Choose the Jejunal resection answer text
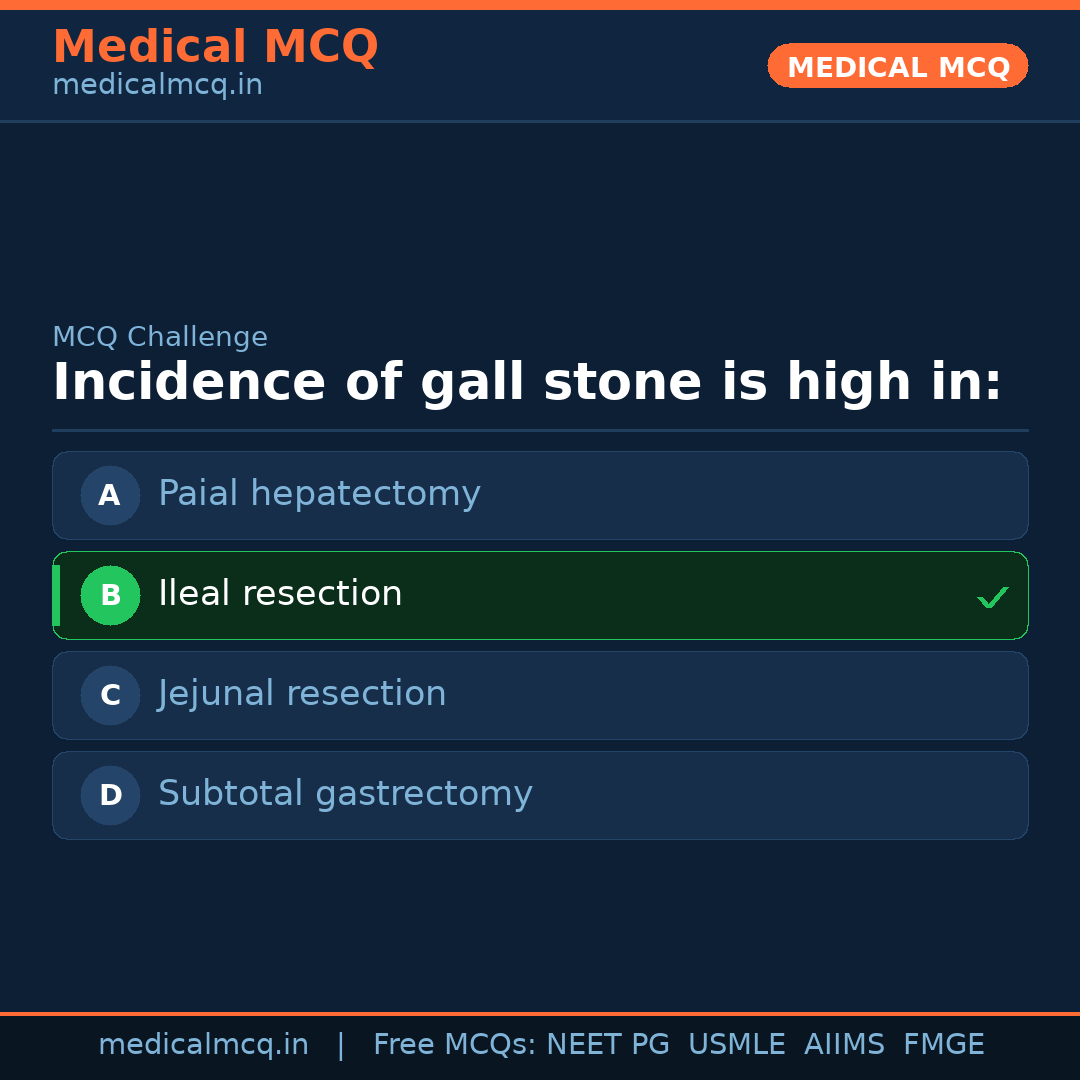This screenshot has height=1080, width=1080. pyautogui.click(x=302, y=694)
